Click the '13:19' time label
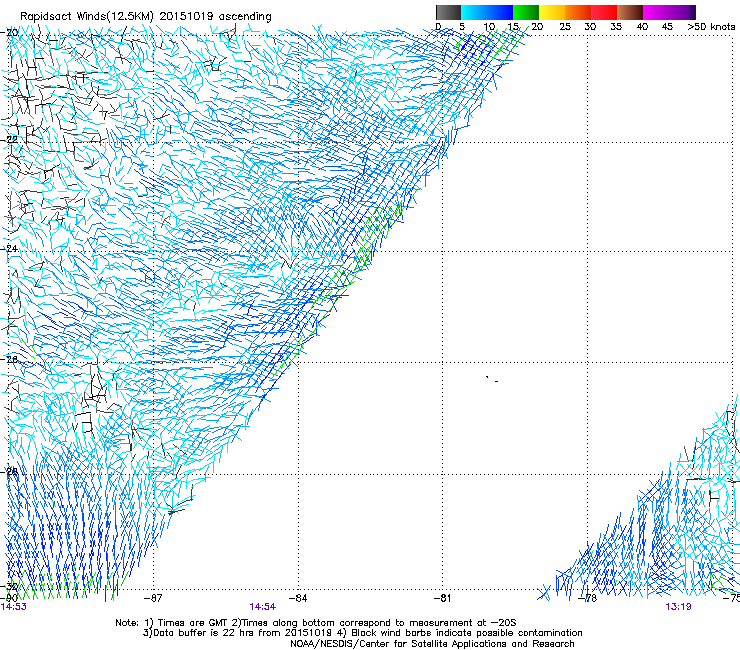Image resolution: width=740 pixels, height=650 pixels. (x=679, y=607)
